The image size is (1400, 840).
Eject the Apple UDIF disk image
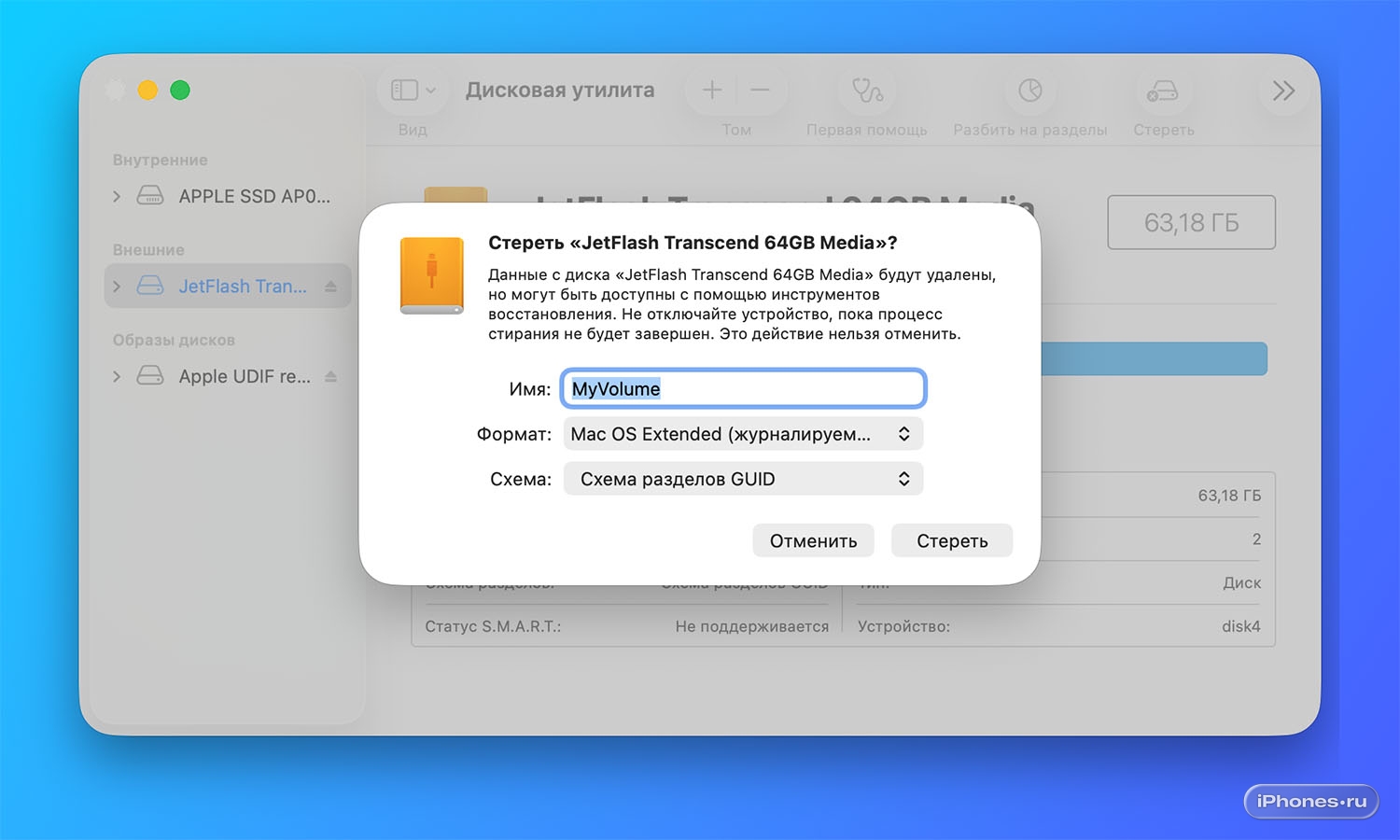330,376
